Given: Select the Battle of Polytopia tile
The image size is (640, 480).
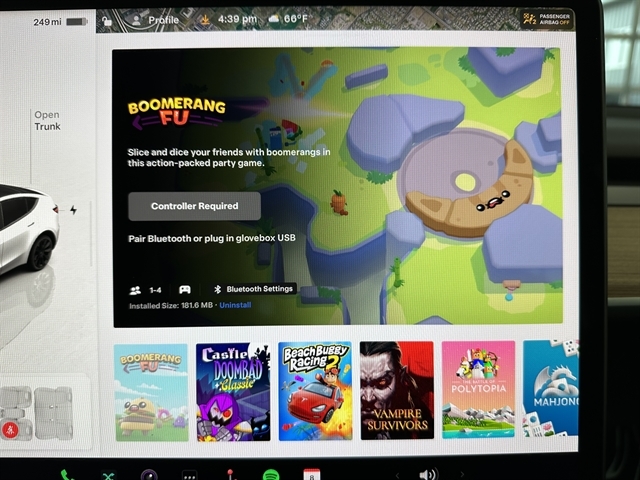Looking at the screenshot, I should 478,390.
